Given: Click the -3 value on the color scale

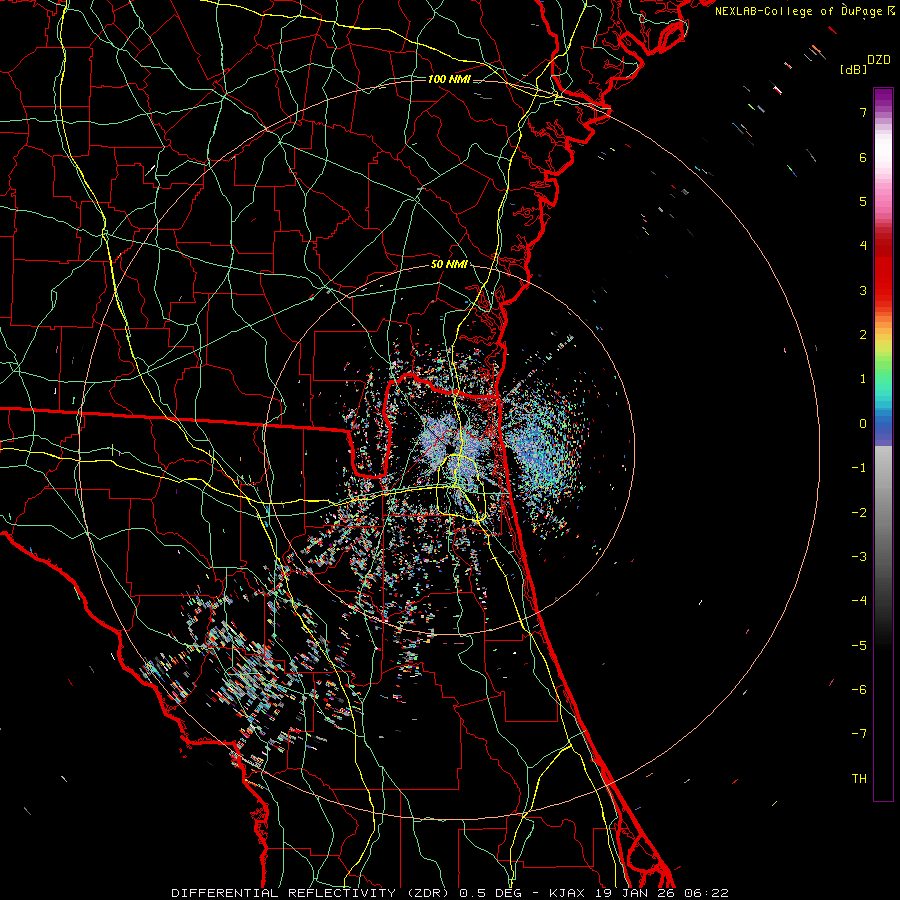Looking at the screenshot, I should pos(859,556).
